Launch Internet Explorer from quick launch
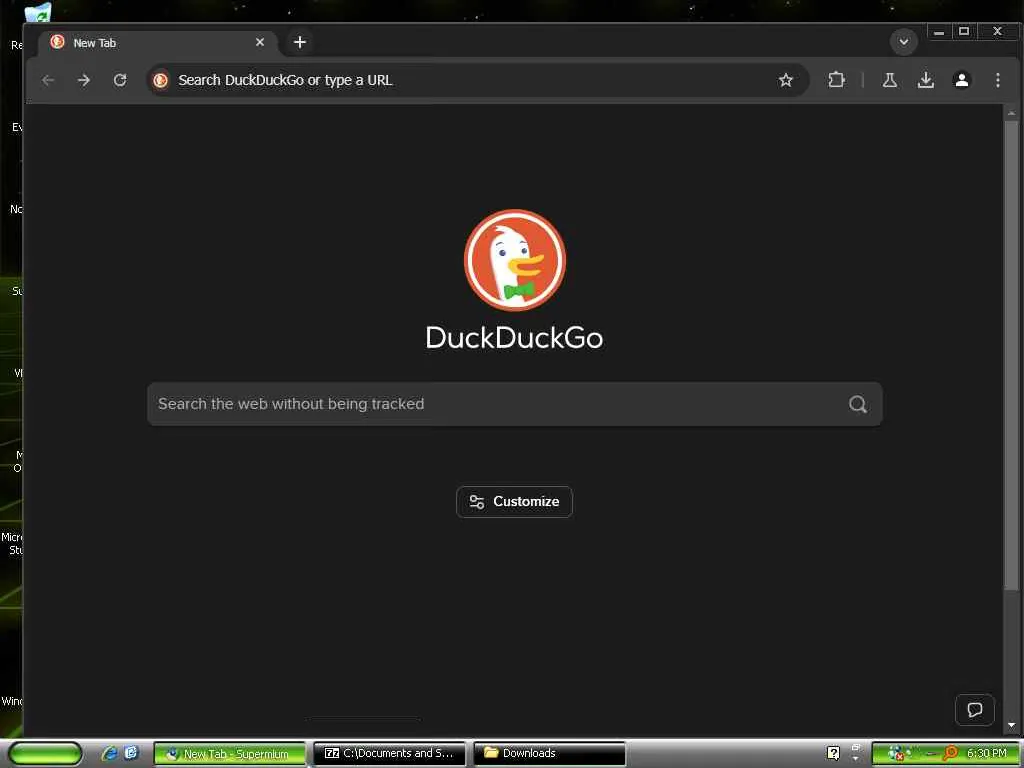The height and width of the screenshot is (768, 1024). [110, 754]
